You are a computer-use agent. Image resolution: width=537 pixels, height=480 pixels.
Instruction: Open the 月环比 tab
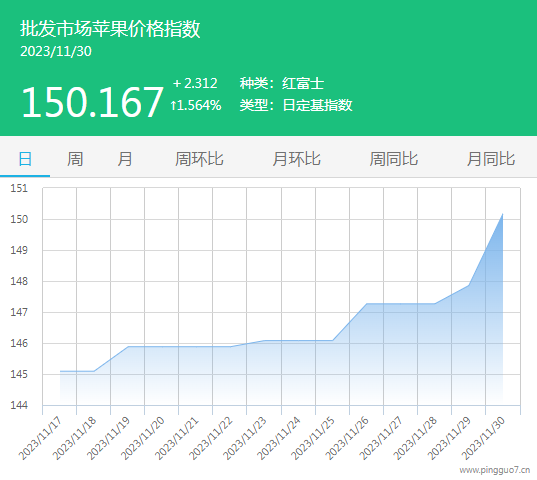[x=296, y=159]
